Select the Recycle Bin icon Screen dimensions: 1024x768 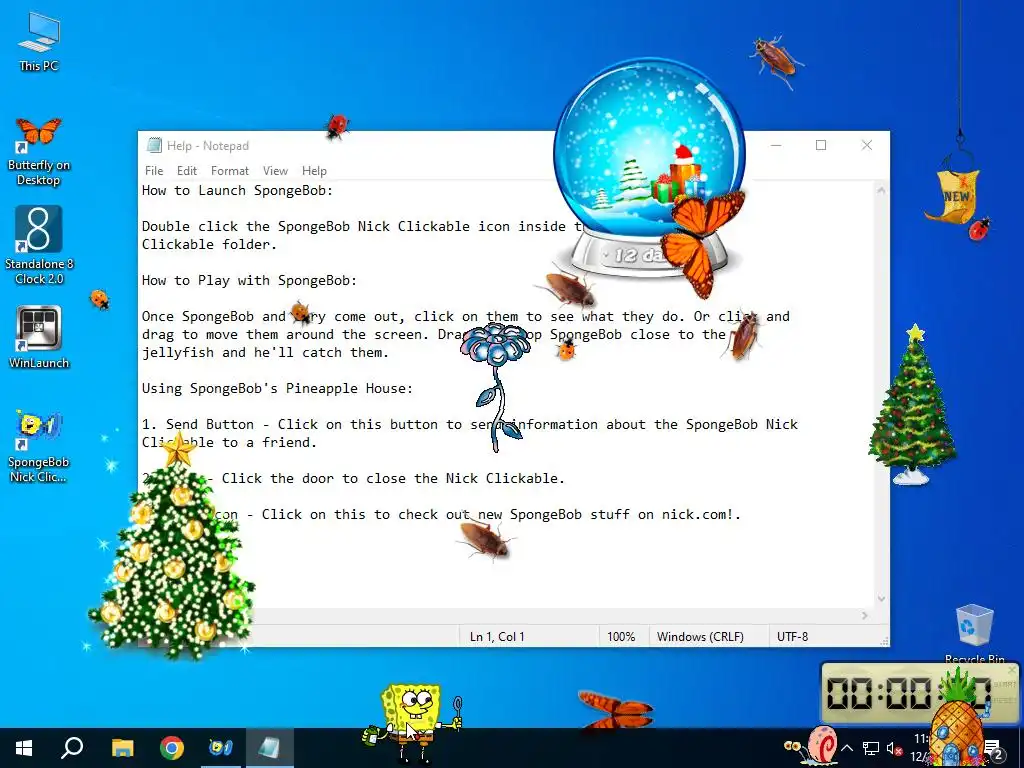click(974, 632)
